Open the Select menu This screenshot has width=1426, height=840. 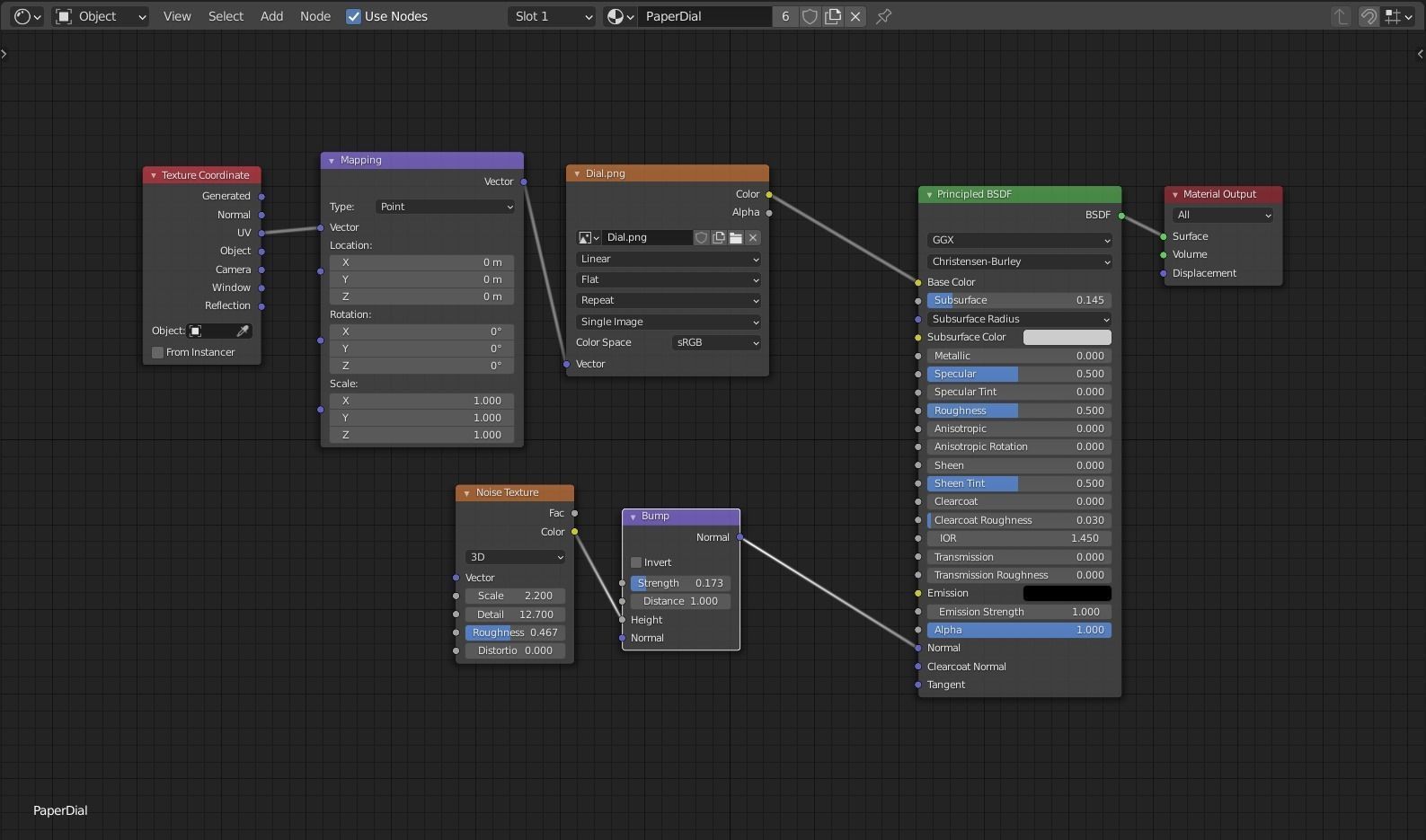[x=226, y=16]
